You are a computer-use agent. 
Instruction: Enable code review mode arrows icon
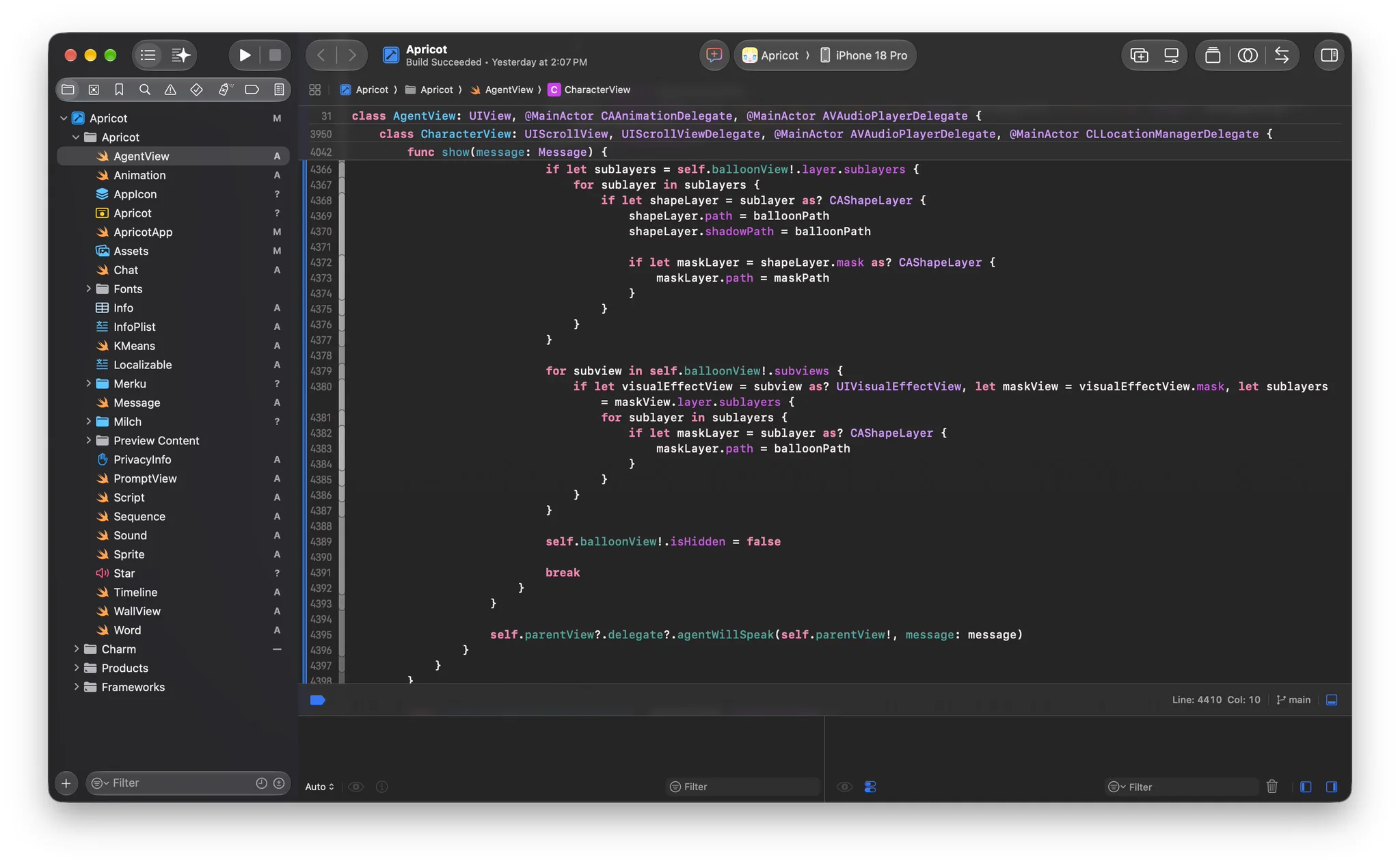point(1282,55)
